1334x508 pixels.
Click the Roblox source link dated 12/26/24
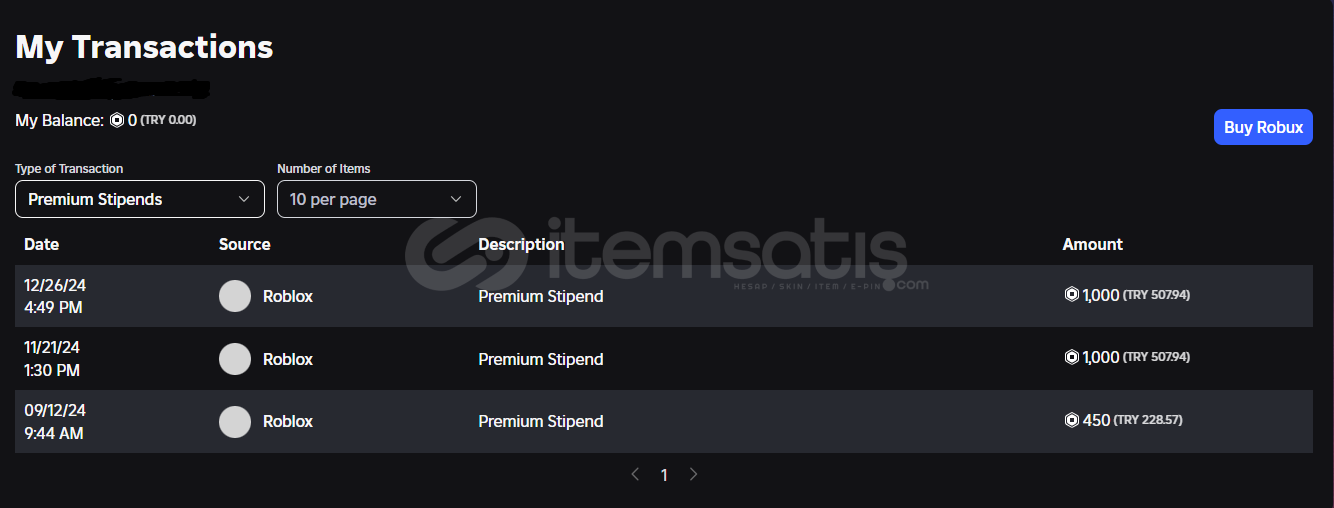(288, 296)
